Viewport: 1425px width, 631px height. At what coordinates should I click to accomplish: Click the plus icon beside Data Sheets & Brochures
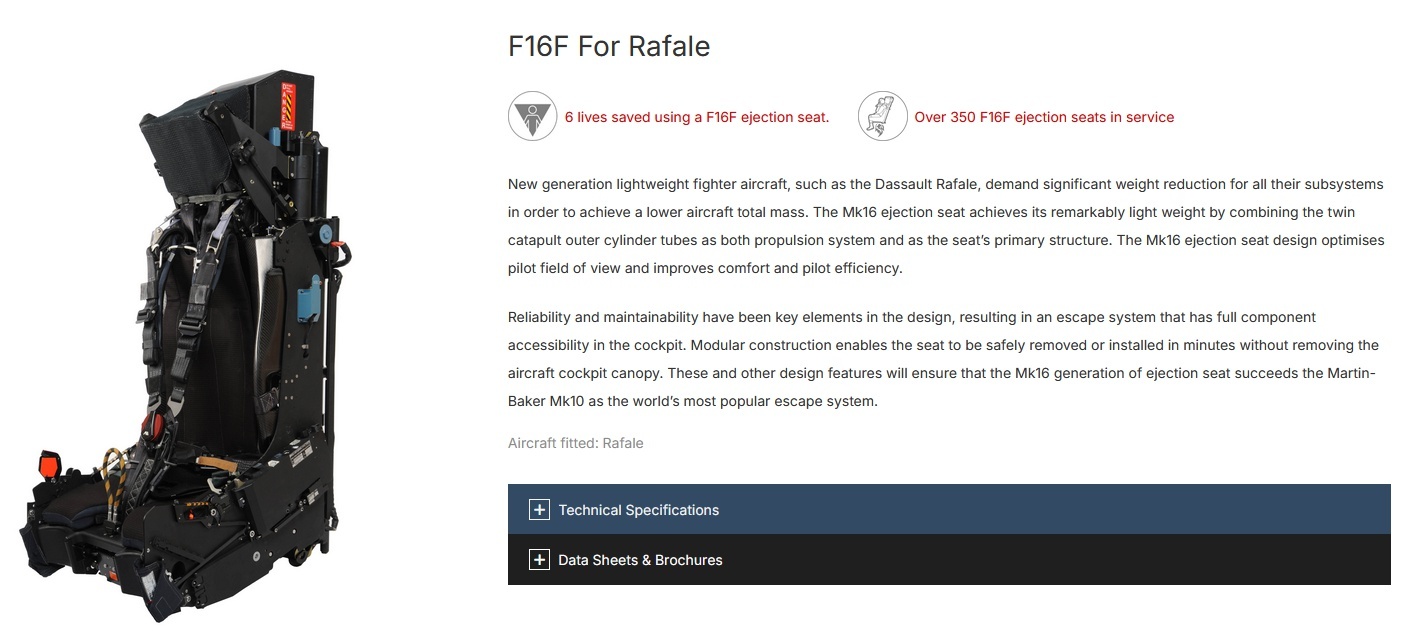pos(539,560)
